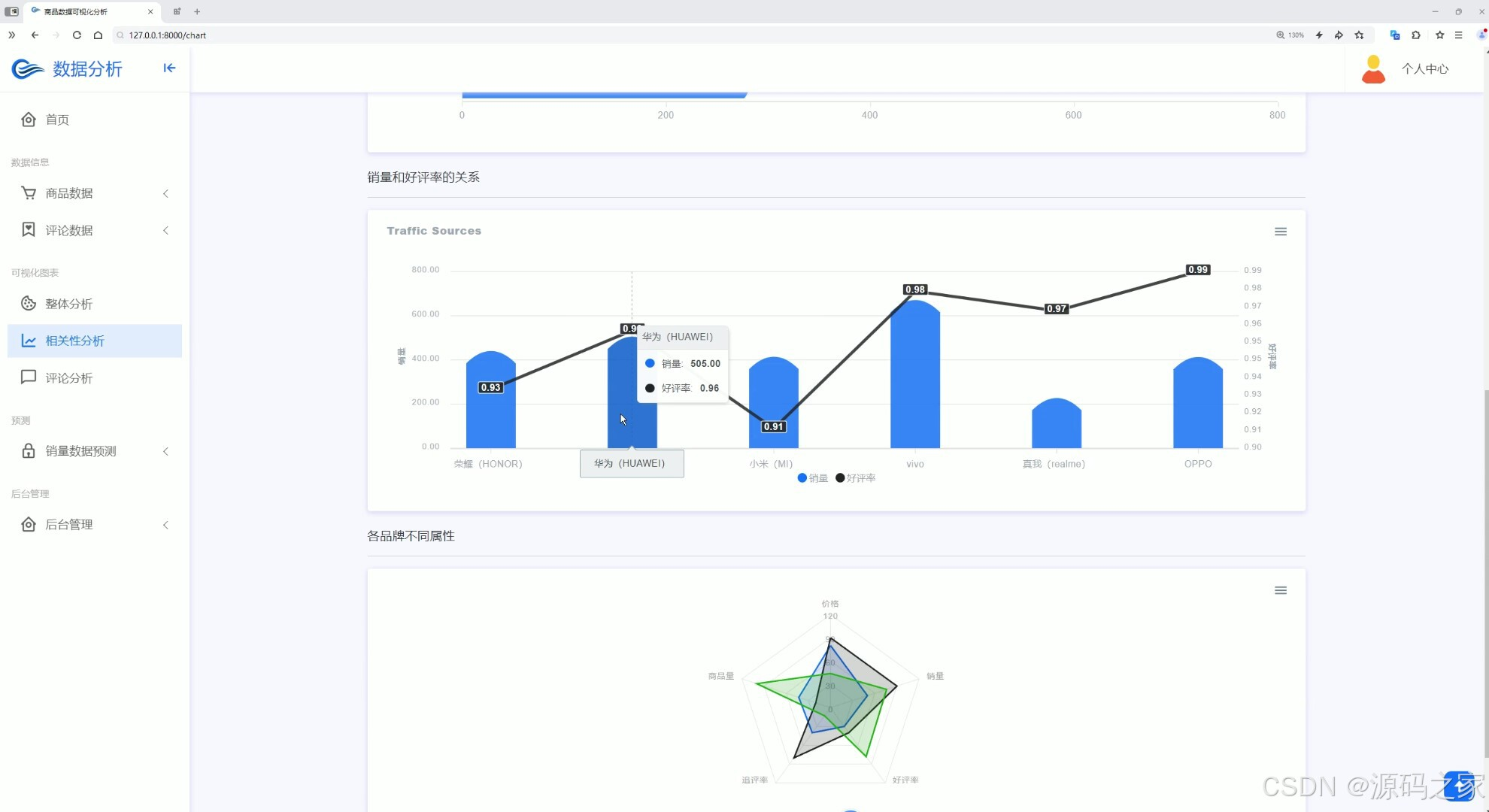Screen dimensions: 1489x812
Task: Click the lock icon for 销量数据预测
Action: (x=29, y=451)
